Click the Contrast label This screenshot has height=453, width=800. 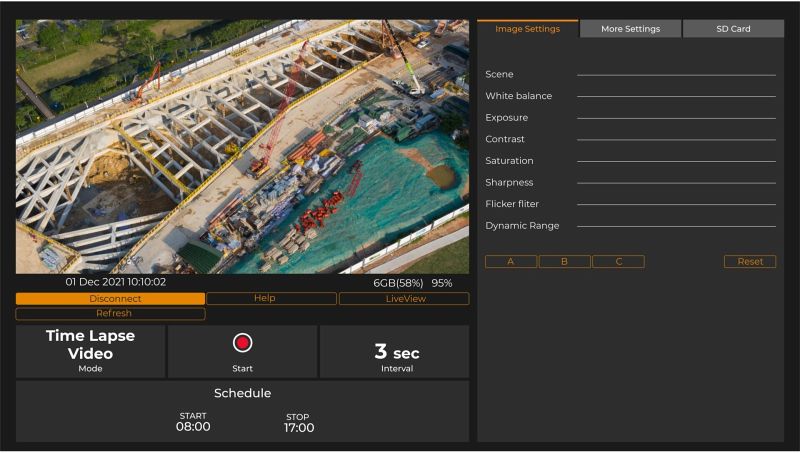point(505,139)
